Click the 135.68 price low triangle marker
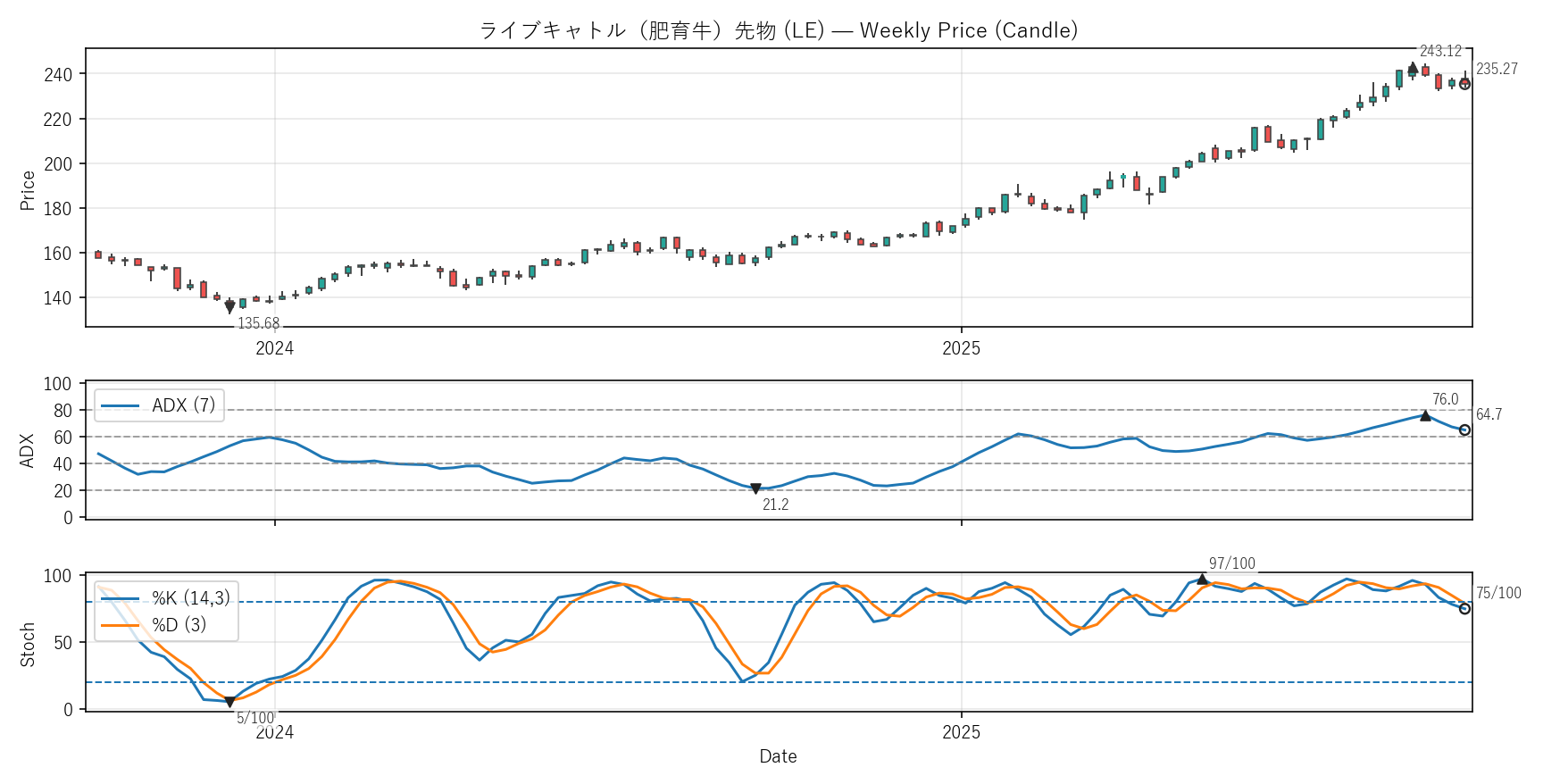This screenshot has height=784, width=1543. coord(229,308)
